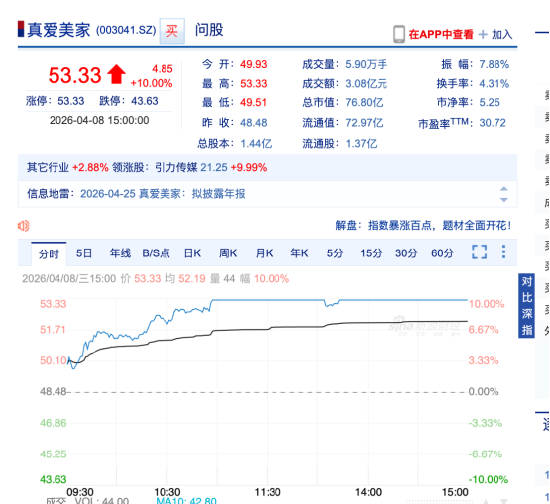This screenshot has height=504, width=550.
Task: Click the 市盈率TTM value 30.72
Action: (492, 123)
